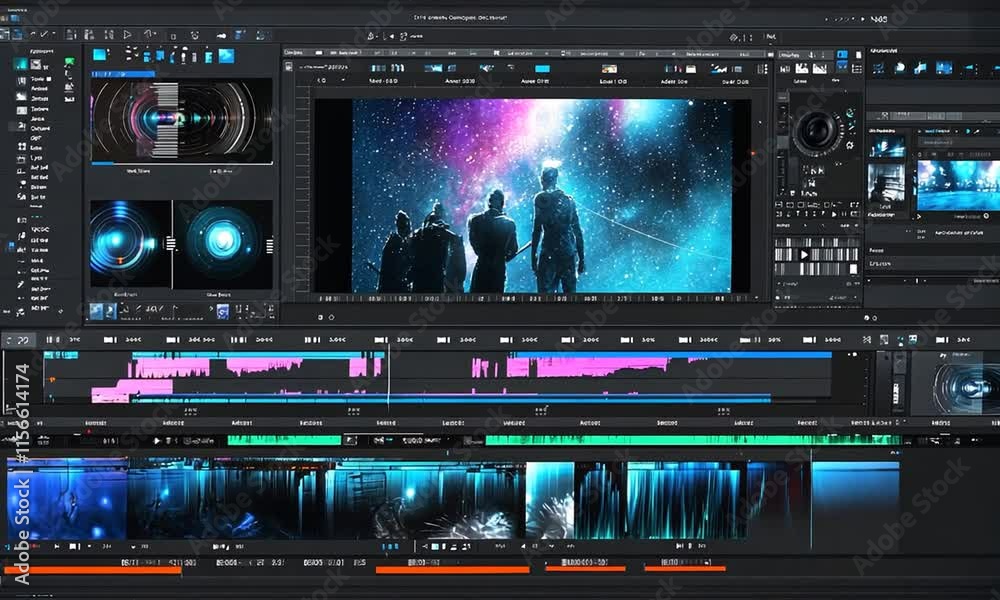Click the white playhead line in the timeline
The image size is (1000, 600).
(x=388, y=376)
